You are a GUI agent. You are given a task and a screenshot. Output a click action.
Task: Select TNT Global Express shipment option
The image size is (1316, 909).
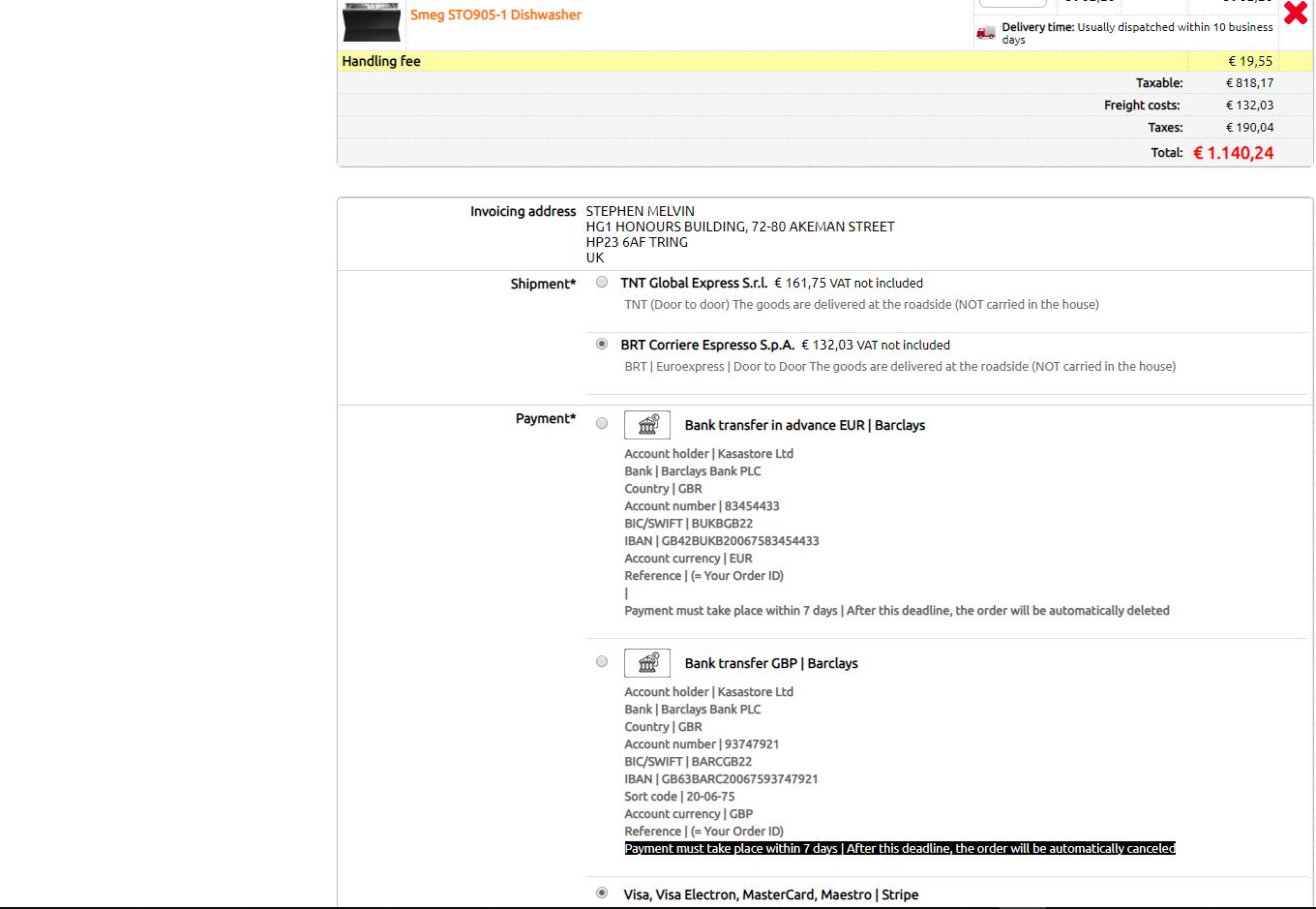602,283
